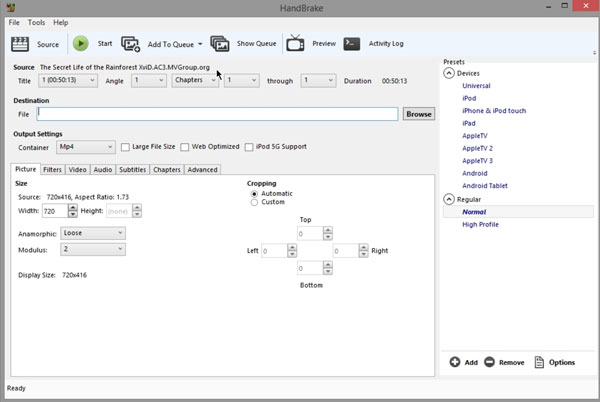Viewport: 600px width, 402px height.
Task: Click the Options label in presets panel
Action: pyautogui.click(x=562, y=362)
